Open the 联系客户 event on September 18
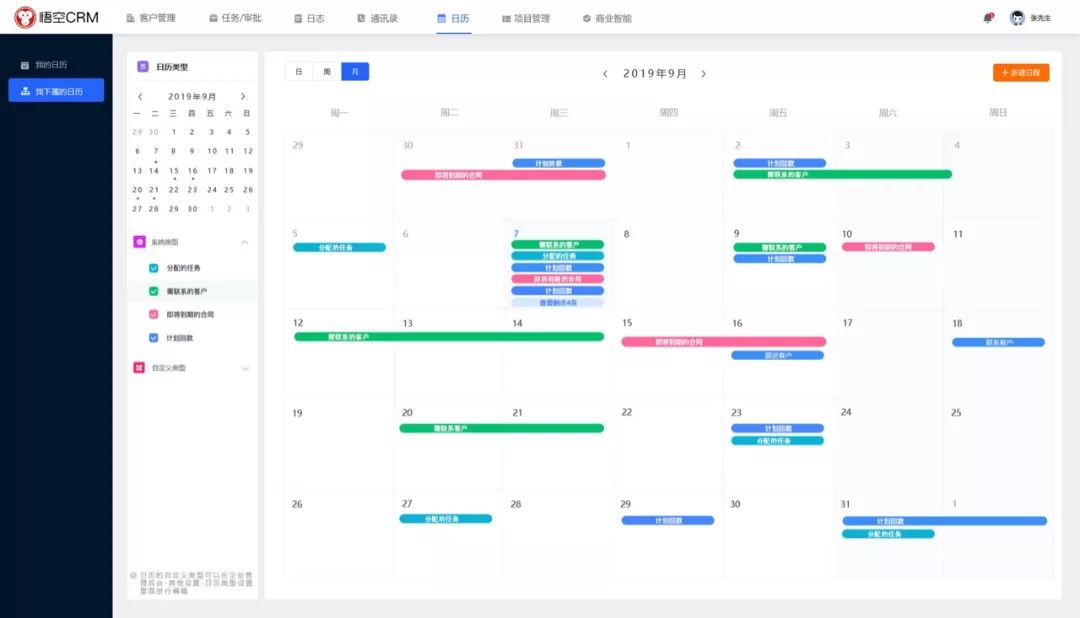Screen dimensions: 1080x618 (x=998, y=342)
